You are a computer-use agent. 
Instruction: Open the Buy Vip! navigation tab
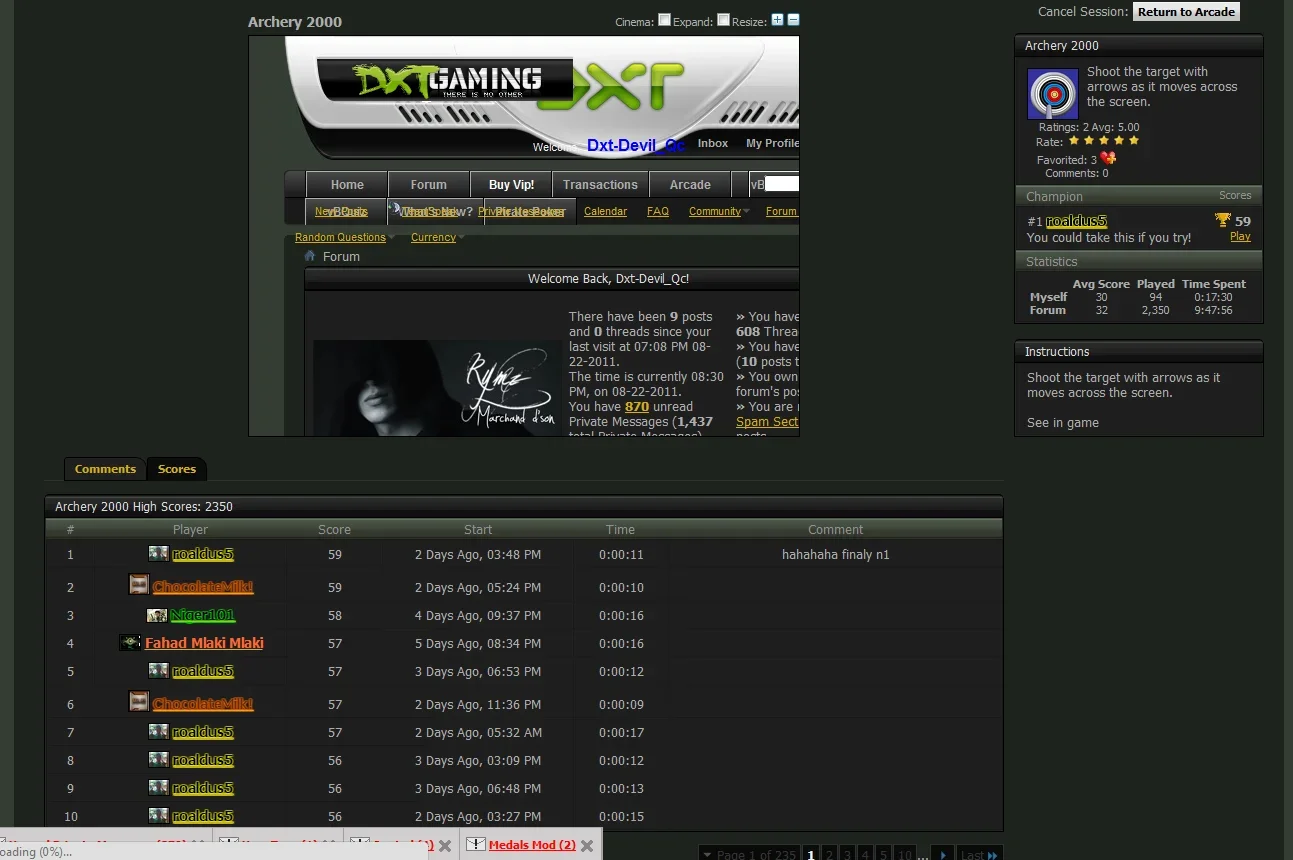coord(511,184)
